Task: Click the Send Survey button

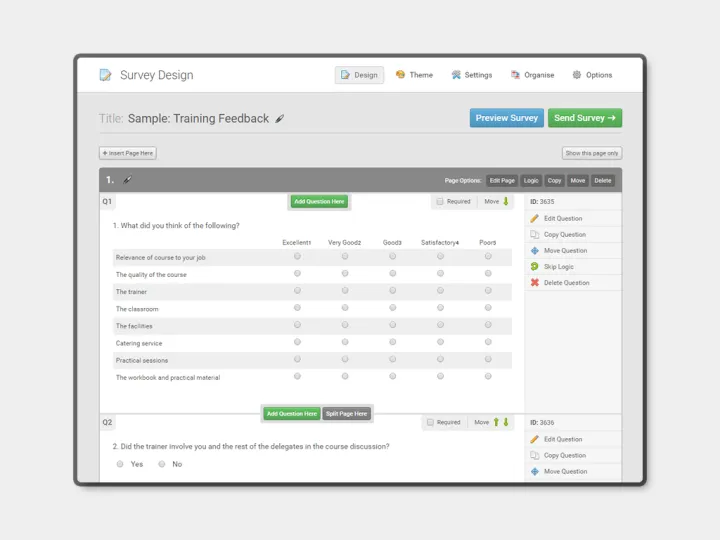Action: (585, 118)
